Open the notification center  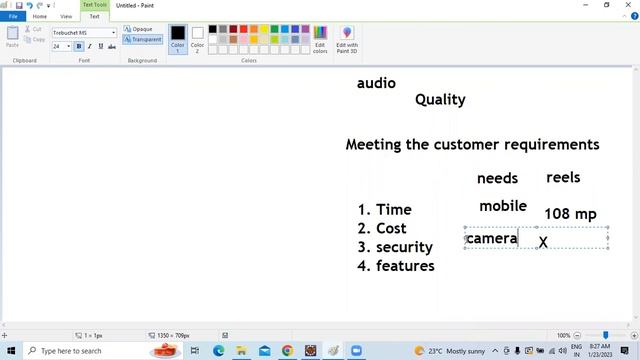(x=624, y=351)
